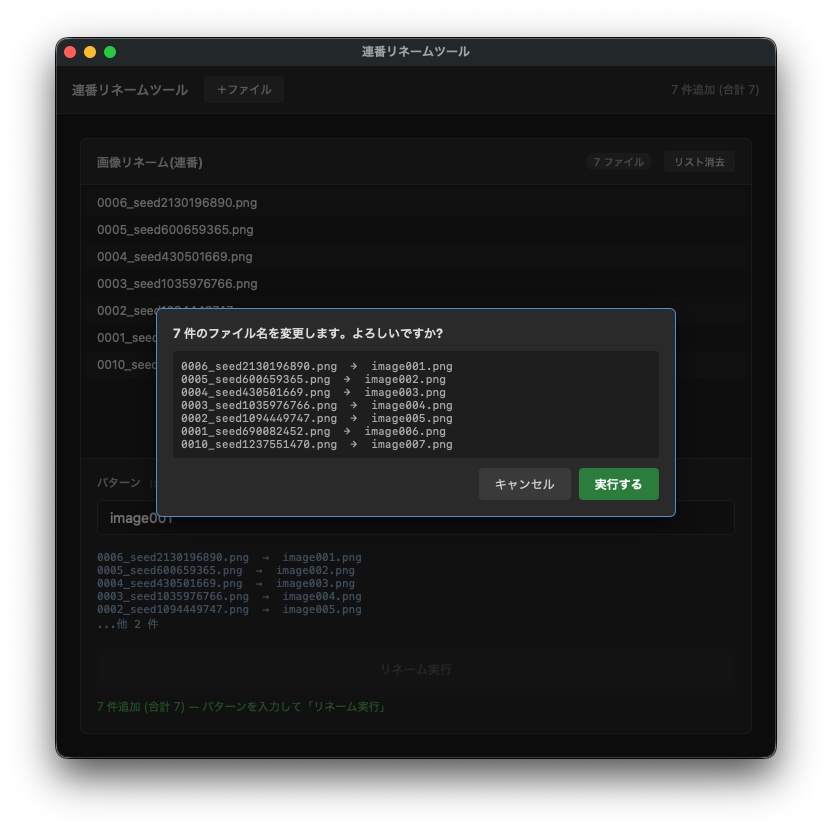Viewport: 832px width, 832px height.
Task: Click the パターン label
Action: [119, 482]
